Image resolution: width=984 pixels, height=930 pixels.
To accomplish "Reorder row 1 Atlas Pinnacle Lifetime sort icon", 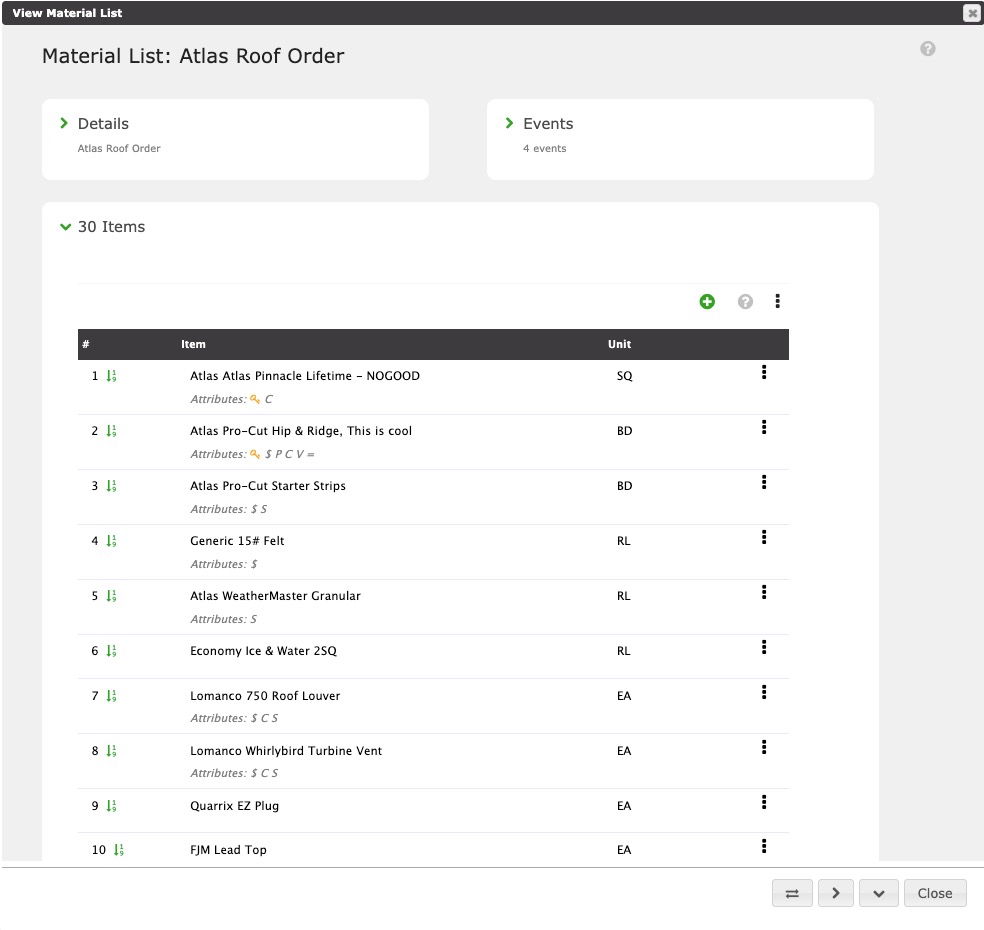I will (111, 375).
